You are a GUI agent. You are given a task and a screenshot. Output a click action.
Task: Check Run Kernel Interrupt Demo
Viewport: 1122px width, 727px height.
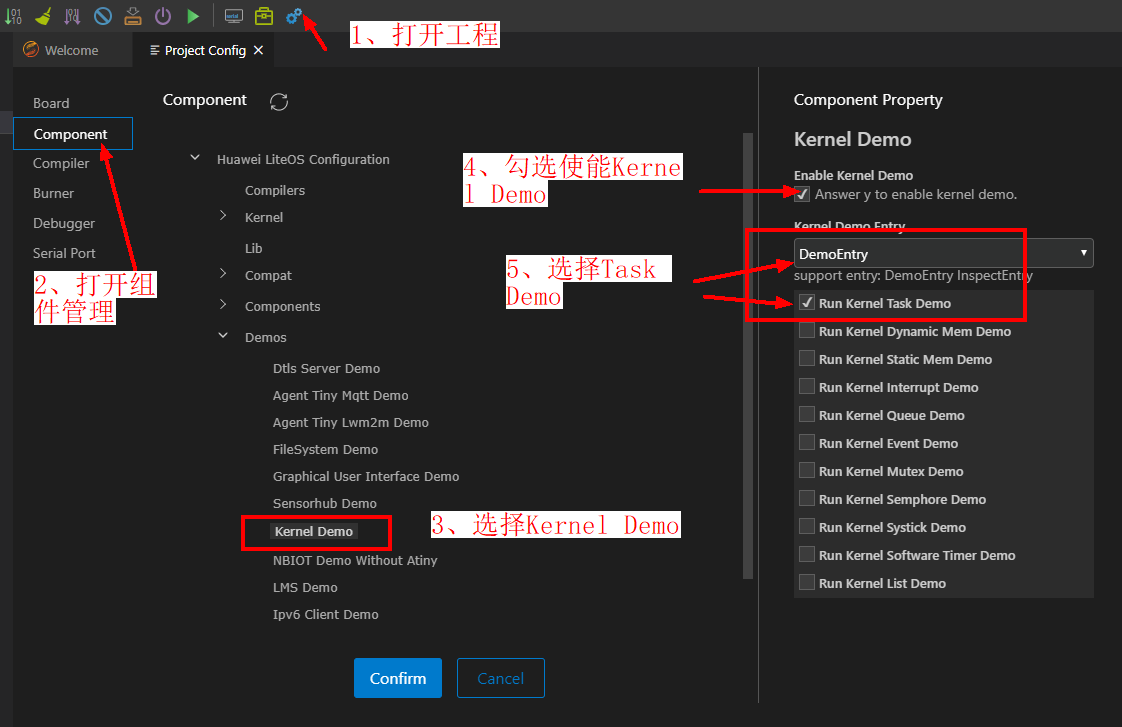click(x=806, y=386)
